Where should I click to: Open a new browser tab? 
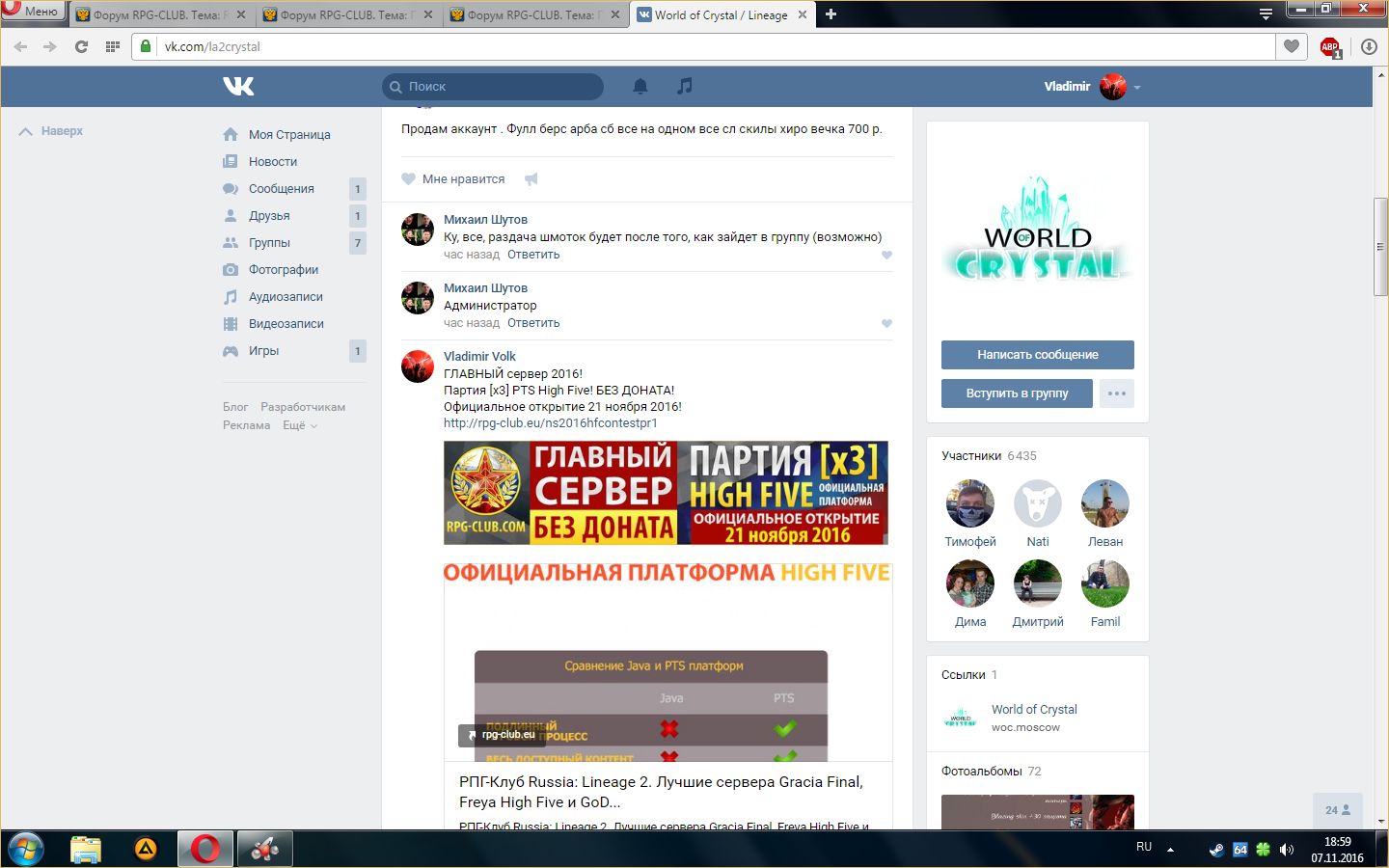click(x=831, y=14)
